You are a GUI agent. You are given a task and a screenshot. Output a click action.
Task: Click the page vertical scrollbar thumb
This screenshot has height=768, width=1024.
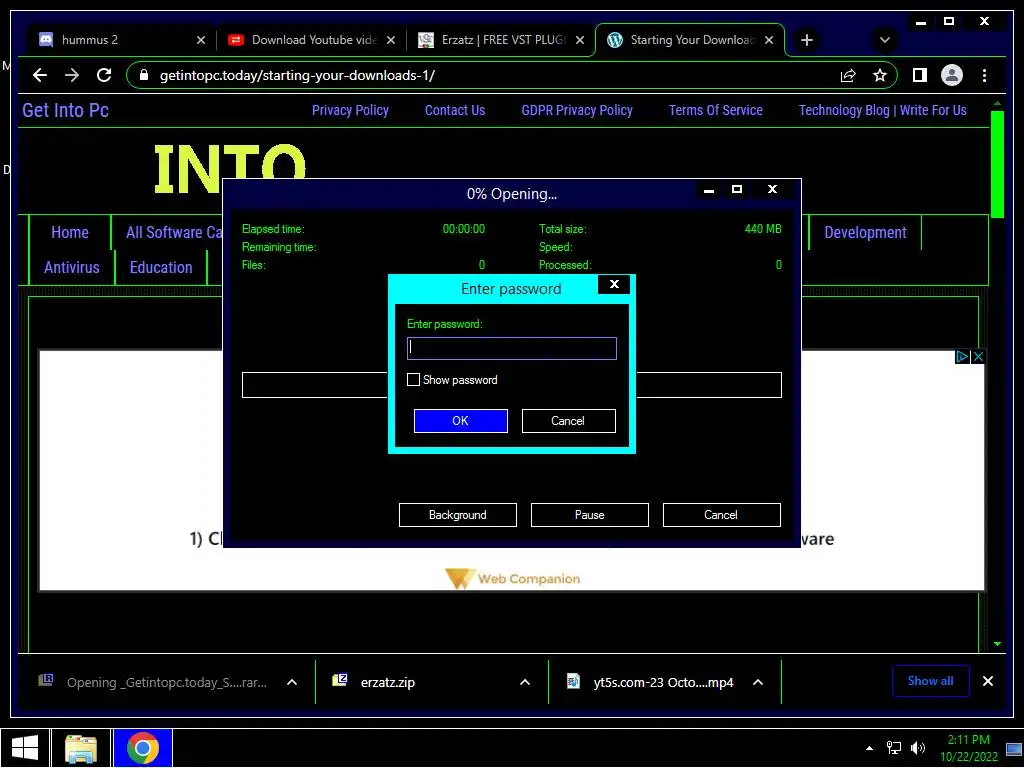pyautogui.click(x=997, y=165)
